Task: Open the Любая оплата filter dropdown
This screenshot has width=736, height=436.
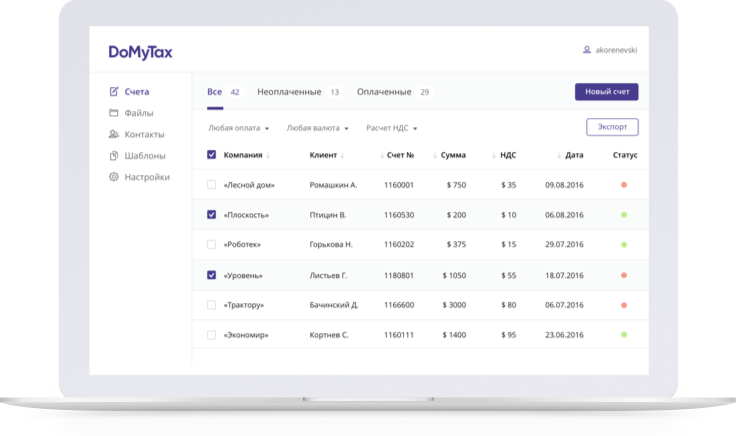Action: tap(238, 128)
